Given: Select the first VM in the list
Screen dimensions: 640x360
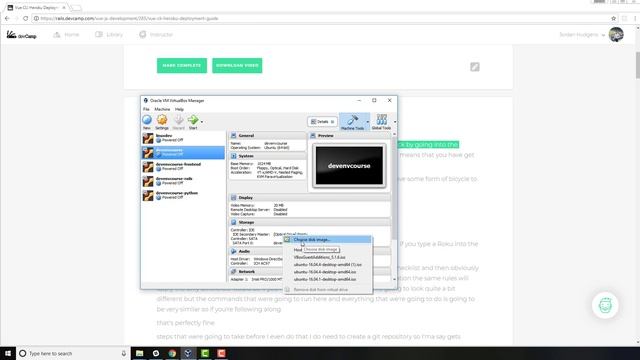Looking at the screenshot, I should tap(183, 138).
